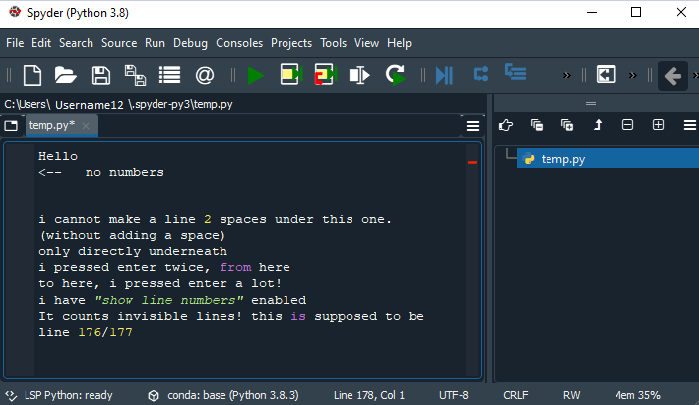Click the 'line 176/177' text in the editor

[85, 332]
